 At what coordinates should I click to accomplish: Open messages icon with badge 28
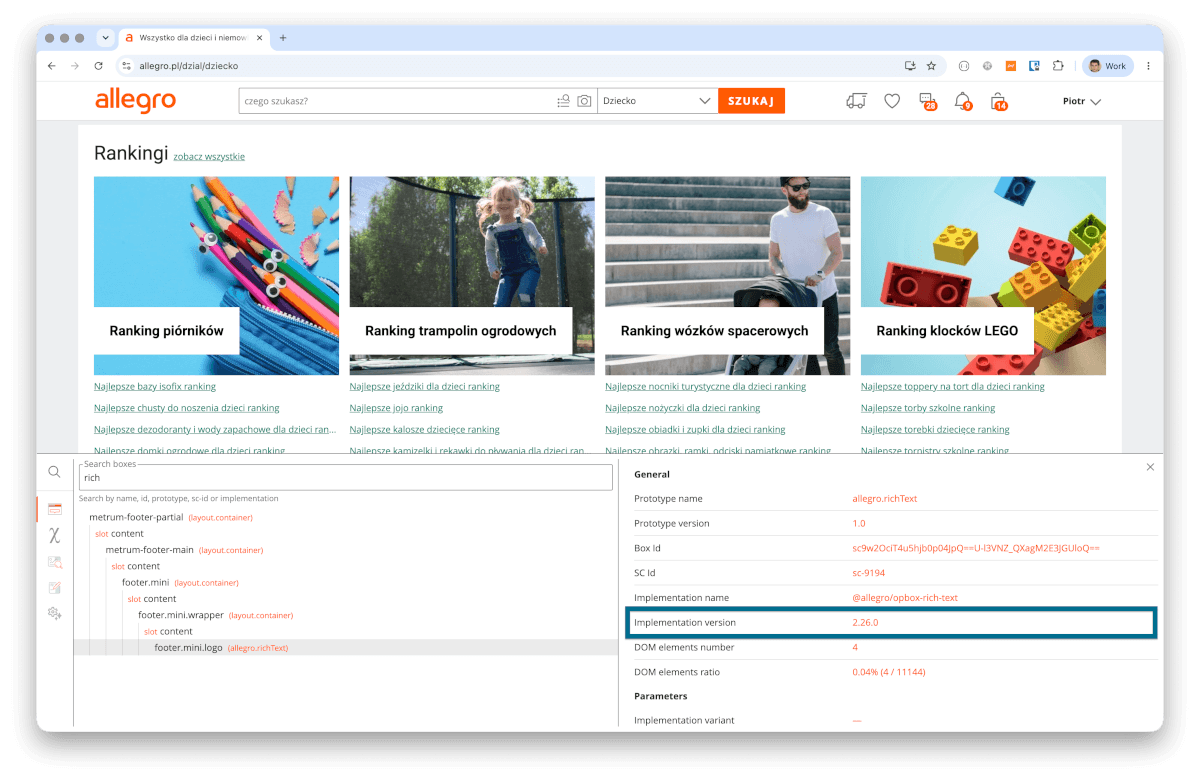click(x=927, y=101)
